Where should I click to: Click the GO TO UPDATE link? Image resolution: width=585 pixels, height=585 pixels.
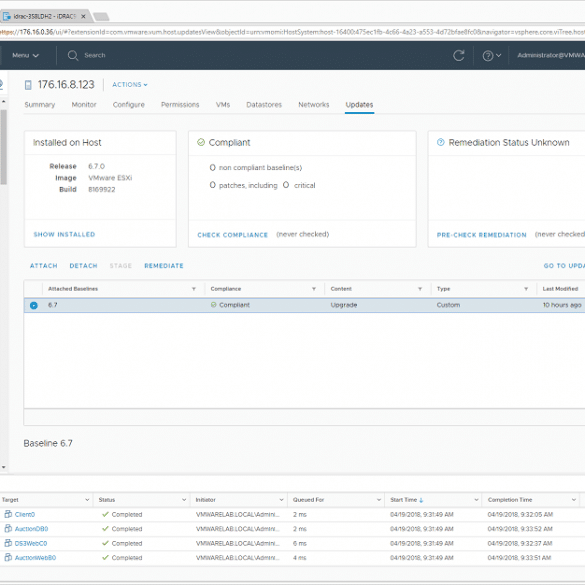564,266
